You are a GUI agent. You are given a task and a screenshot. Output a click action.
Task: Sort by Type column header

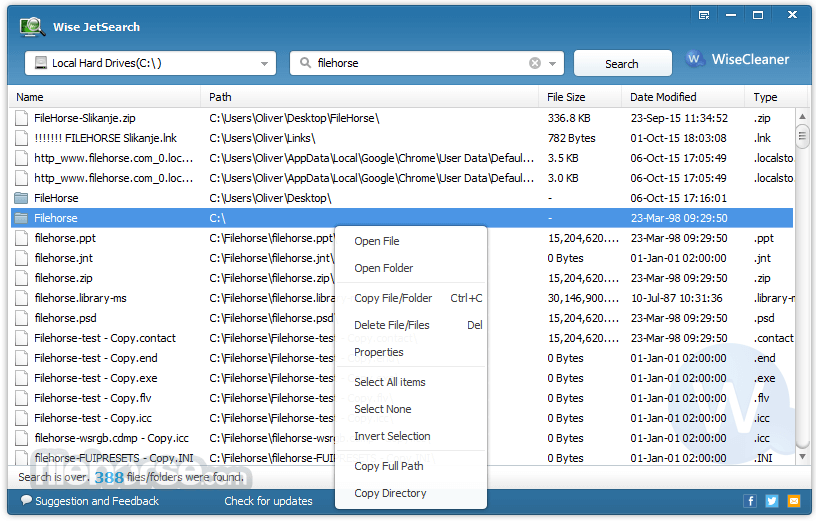click(x=774, y=97)
